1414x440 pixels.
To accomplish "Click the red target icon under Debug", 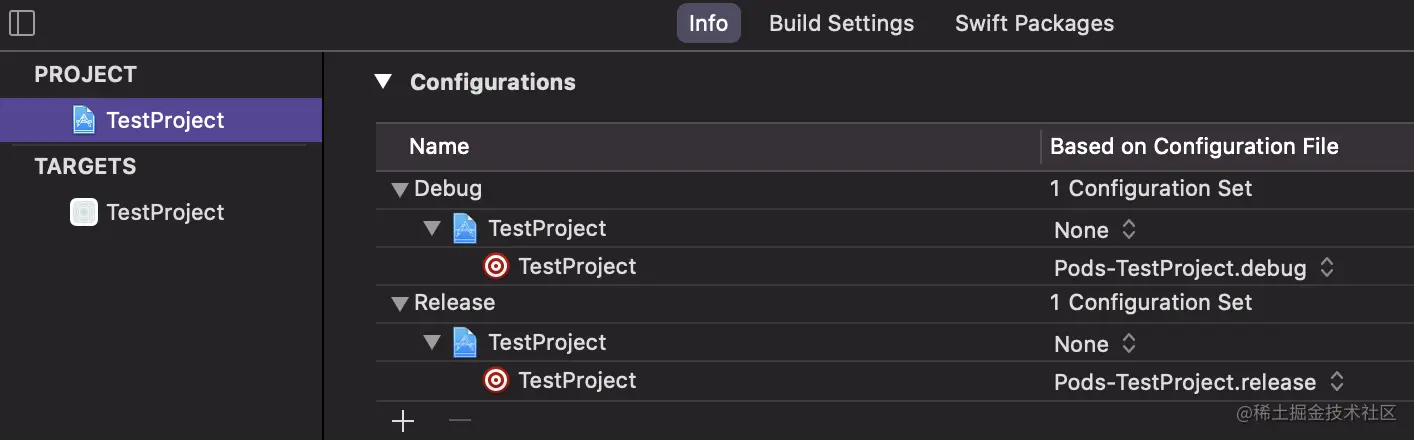I will (x=496, y=267).
